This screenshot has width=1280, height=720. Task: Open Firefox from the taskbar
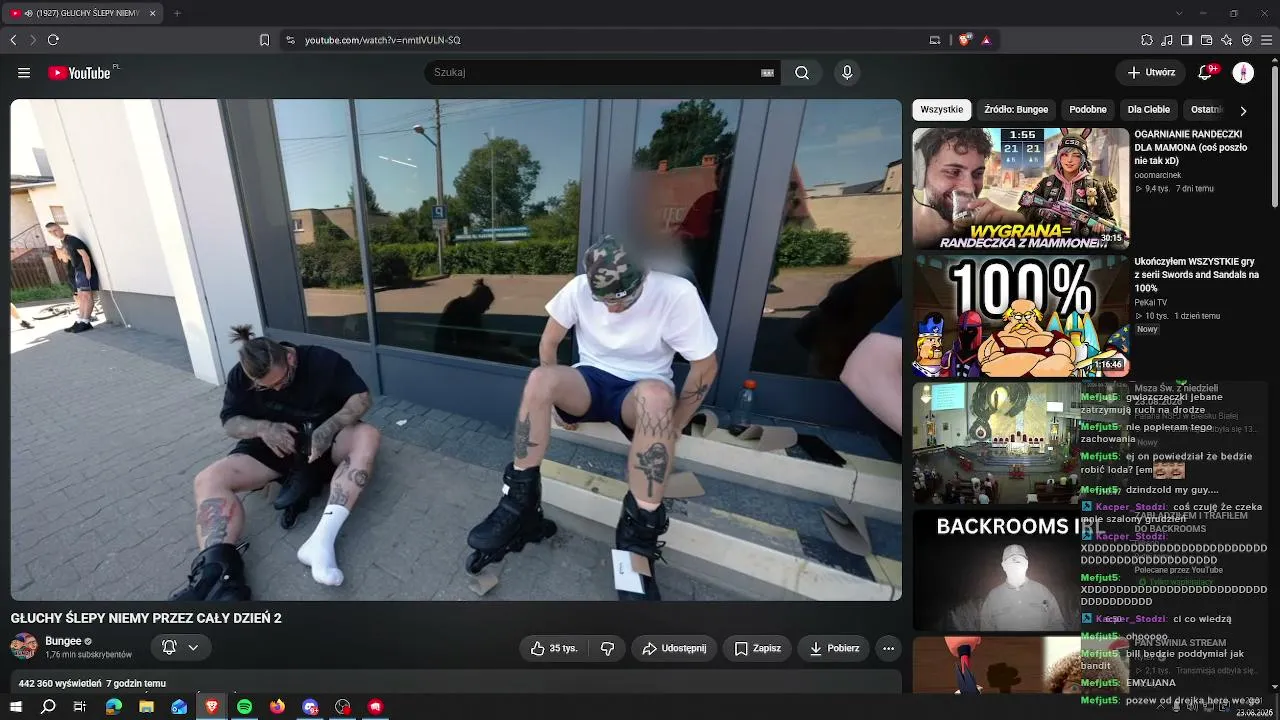click(277, 706)
